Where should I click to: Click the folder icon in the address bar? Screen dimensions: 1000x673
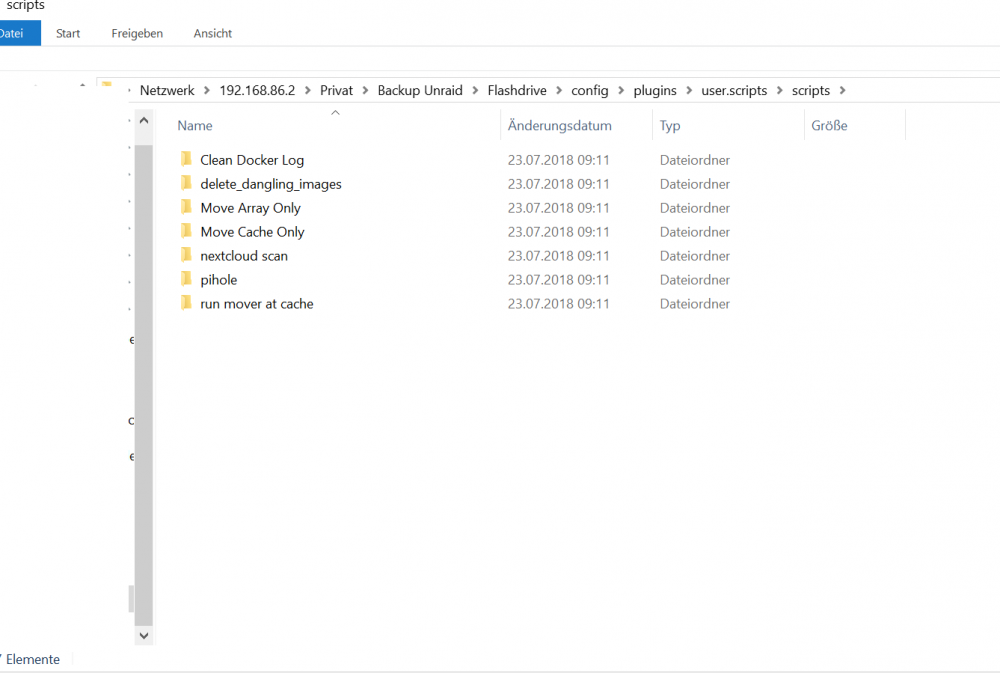tap(107, 85)
